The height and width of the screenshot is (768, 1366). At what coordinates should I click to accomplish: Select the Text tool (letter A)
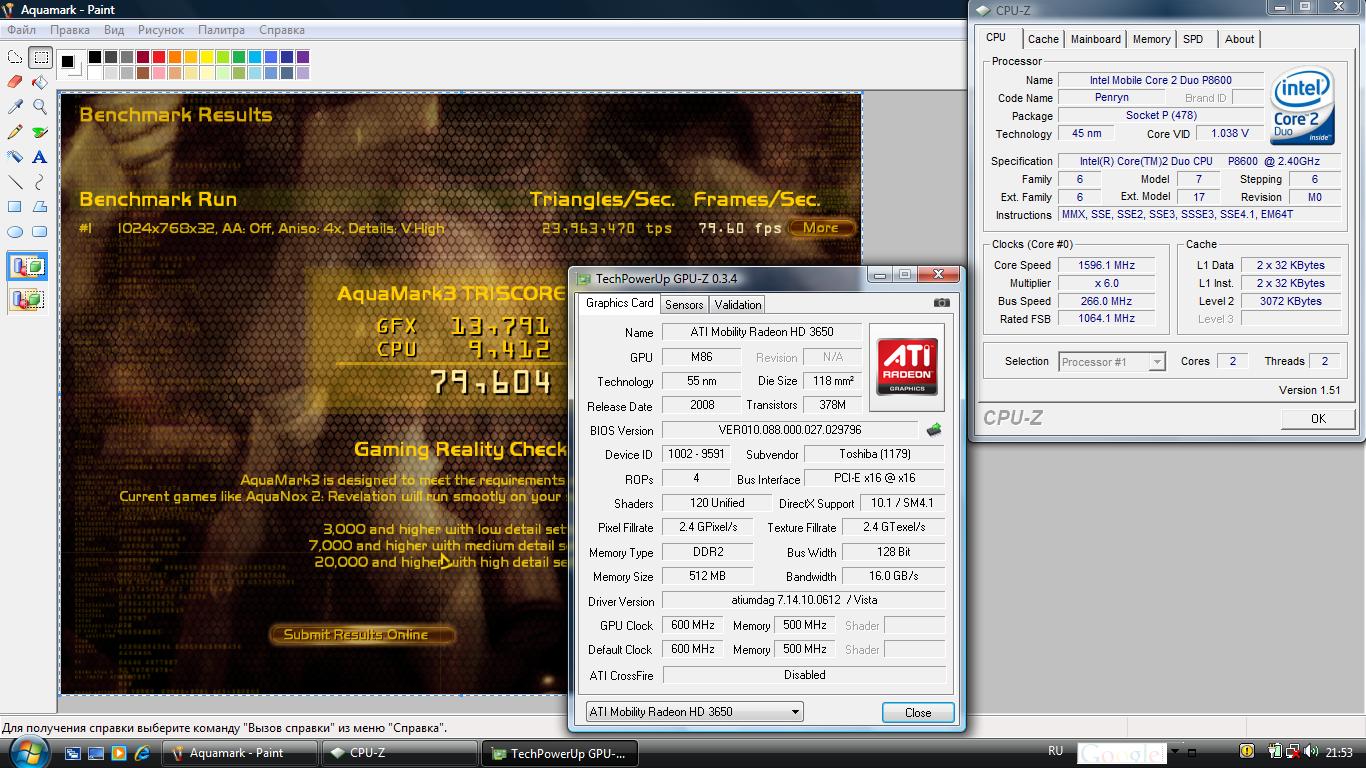click(40, 157)
